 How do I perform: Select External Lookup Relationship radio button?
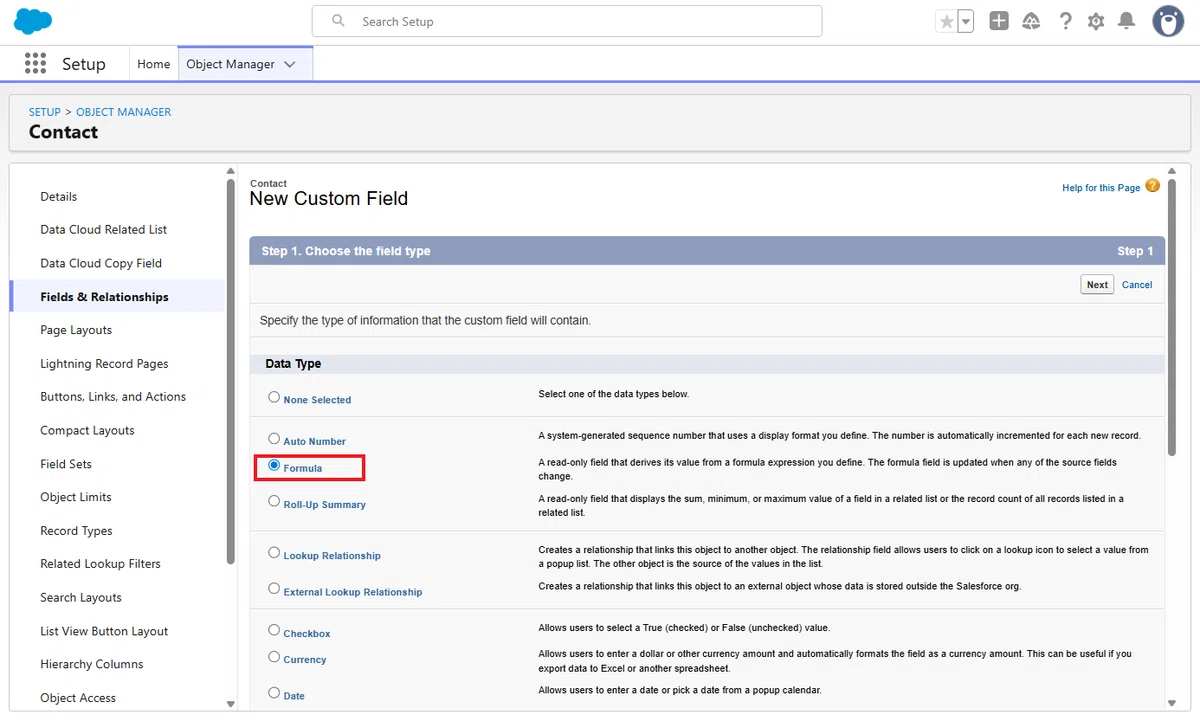tap(274, 588)
